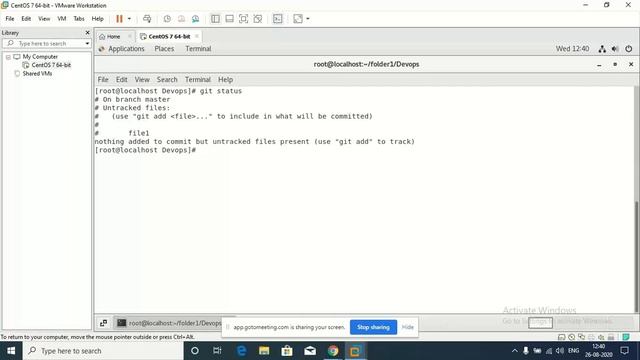The image size is (640, 360).
Task: Switch to Unity mode icon
Action: coord(258,19)
